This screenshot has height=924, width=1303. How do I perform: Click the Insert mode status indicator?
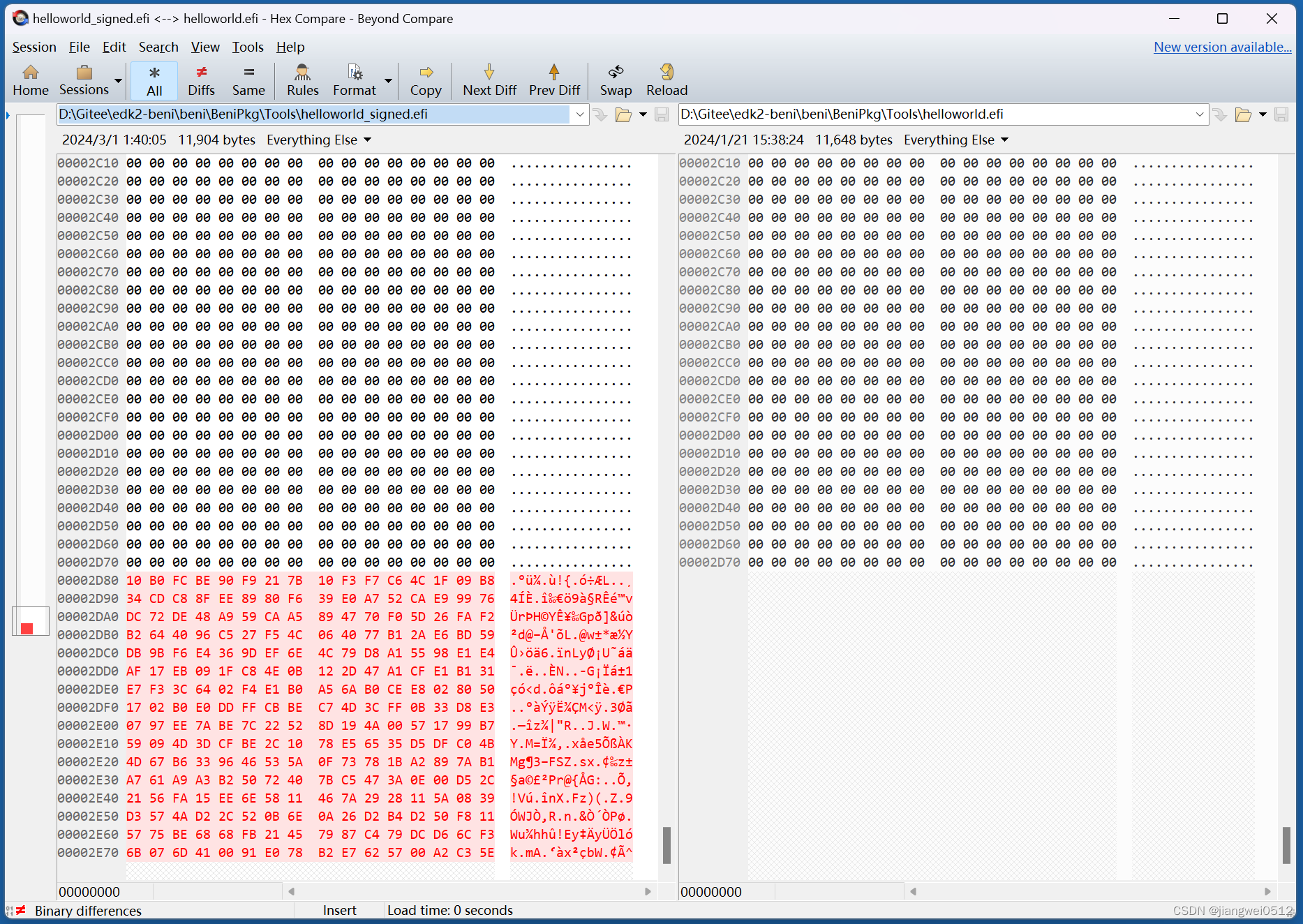click(x=339, y=910)
